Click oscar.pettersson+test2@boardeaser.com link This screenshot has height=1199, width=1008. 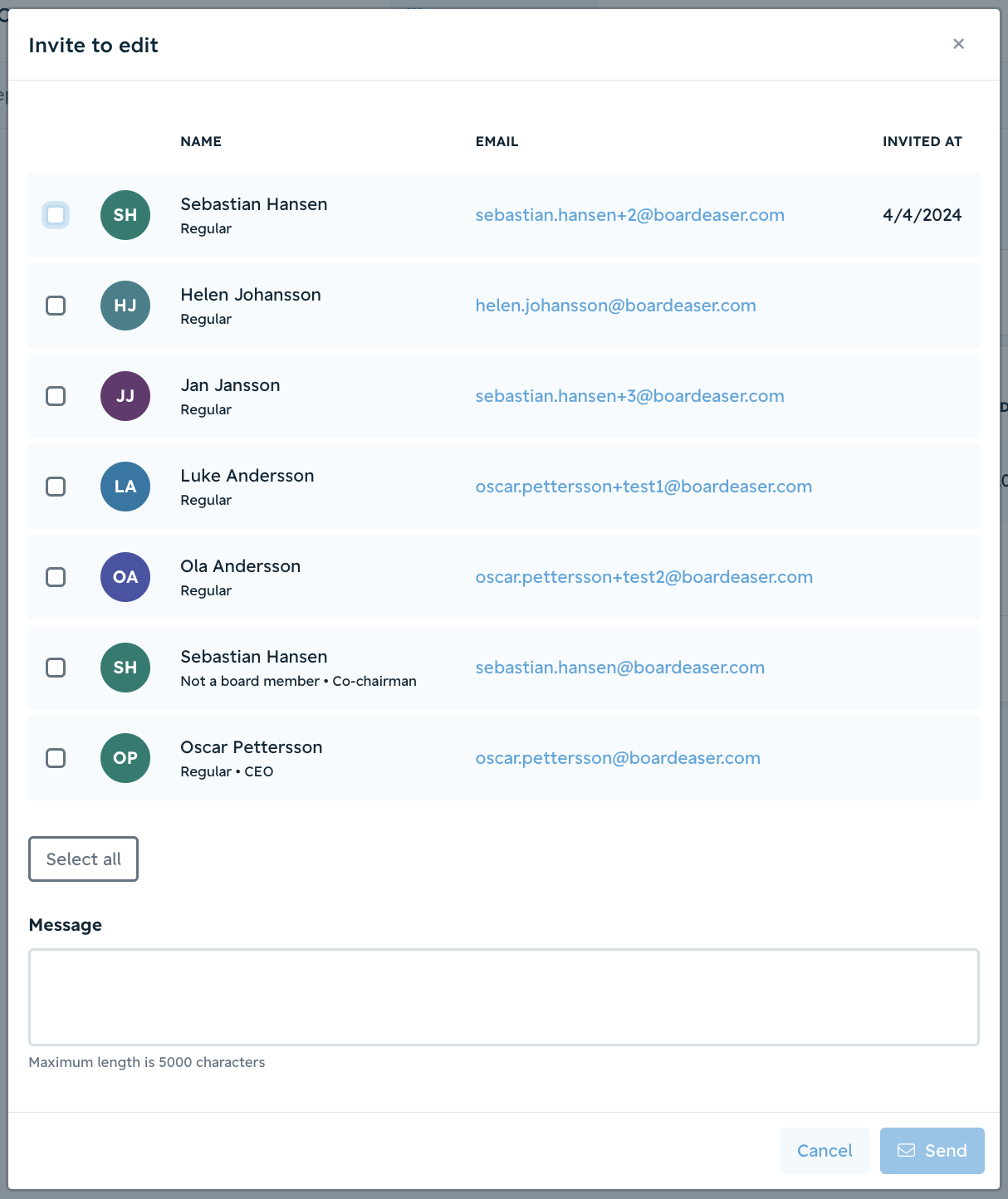click(643, 577)
